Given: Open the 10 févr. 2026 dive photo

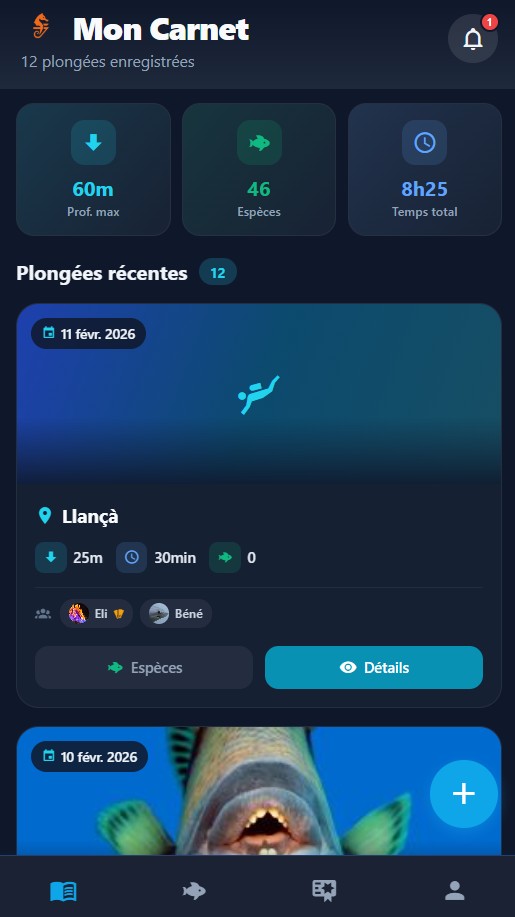Looking at the screenshot, I should 259,791.
